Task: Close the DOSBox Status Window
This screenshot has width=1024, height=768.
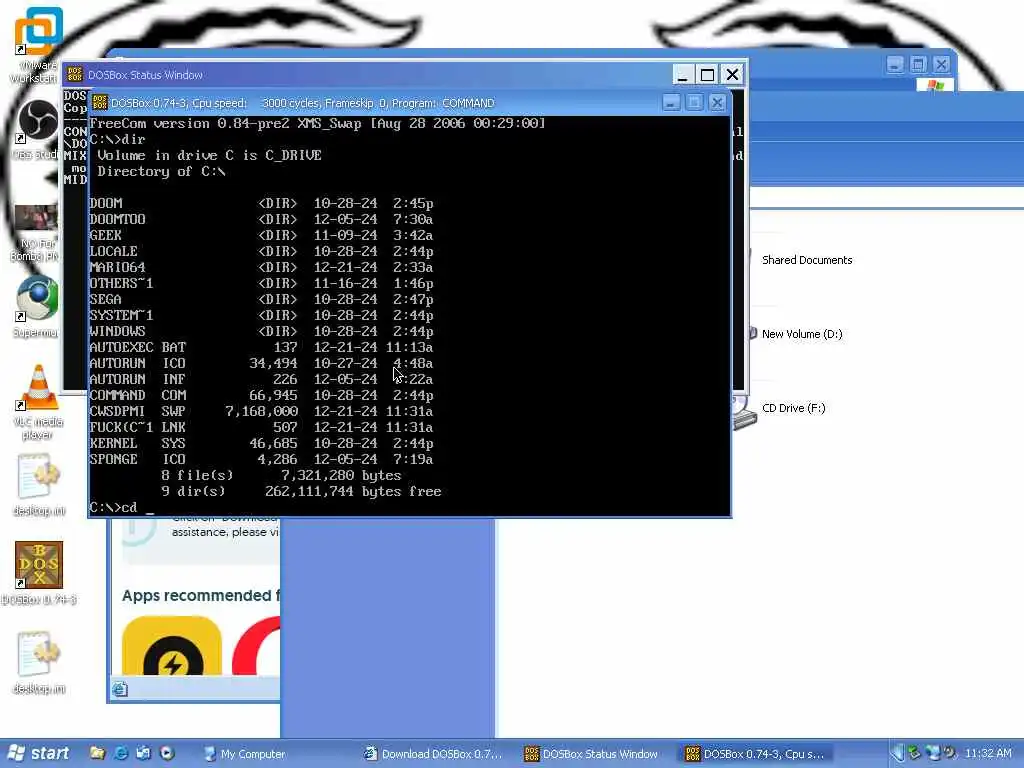Action: [733, 74]
